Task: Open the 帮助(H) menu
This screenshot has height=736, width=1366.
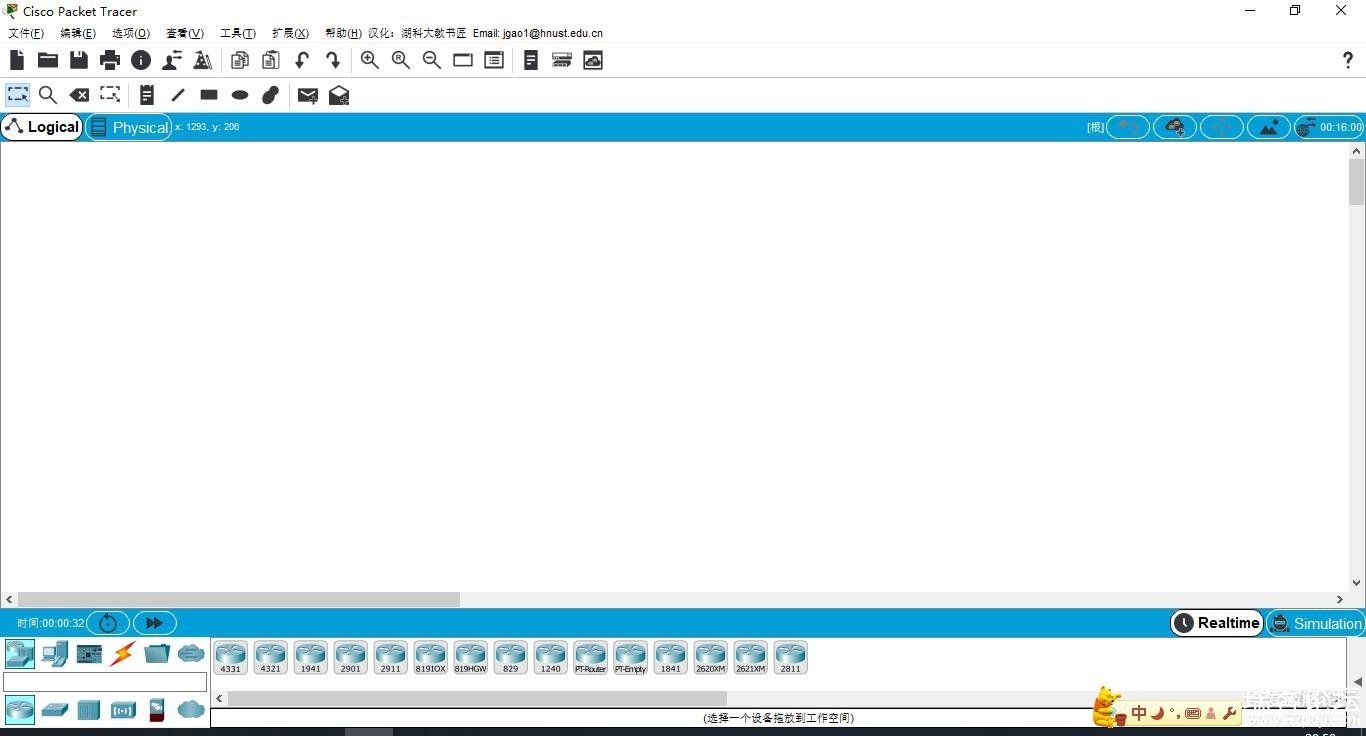Action: (343, 33)
